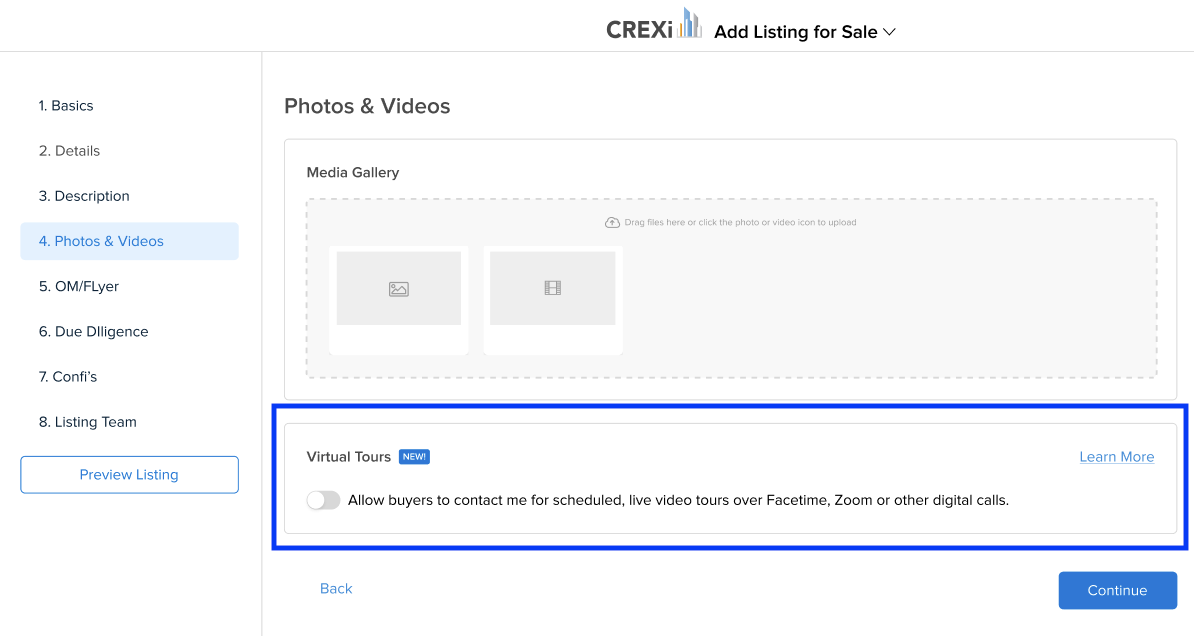The image size is (1194, 636).
Task: Enable the Virtual Tours toggle
Action: click(323, 500)
